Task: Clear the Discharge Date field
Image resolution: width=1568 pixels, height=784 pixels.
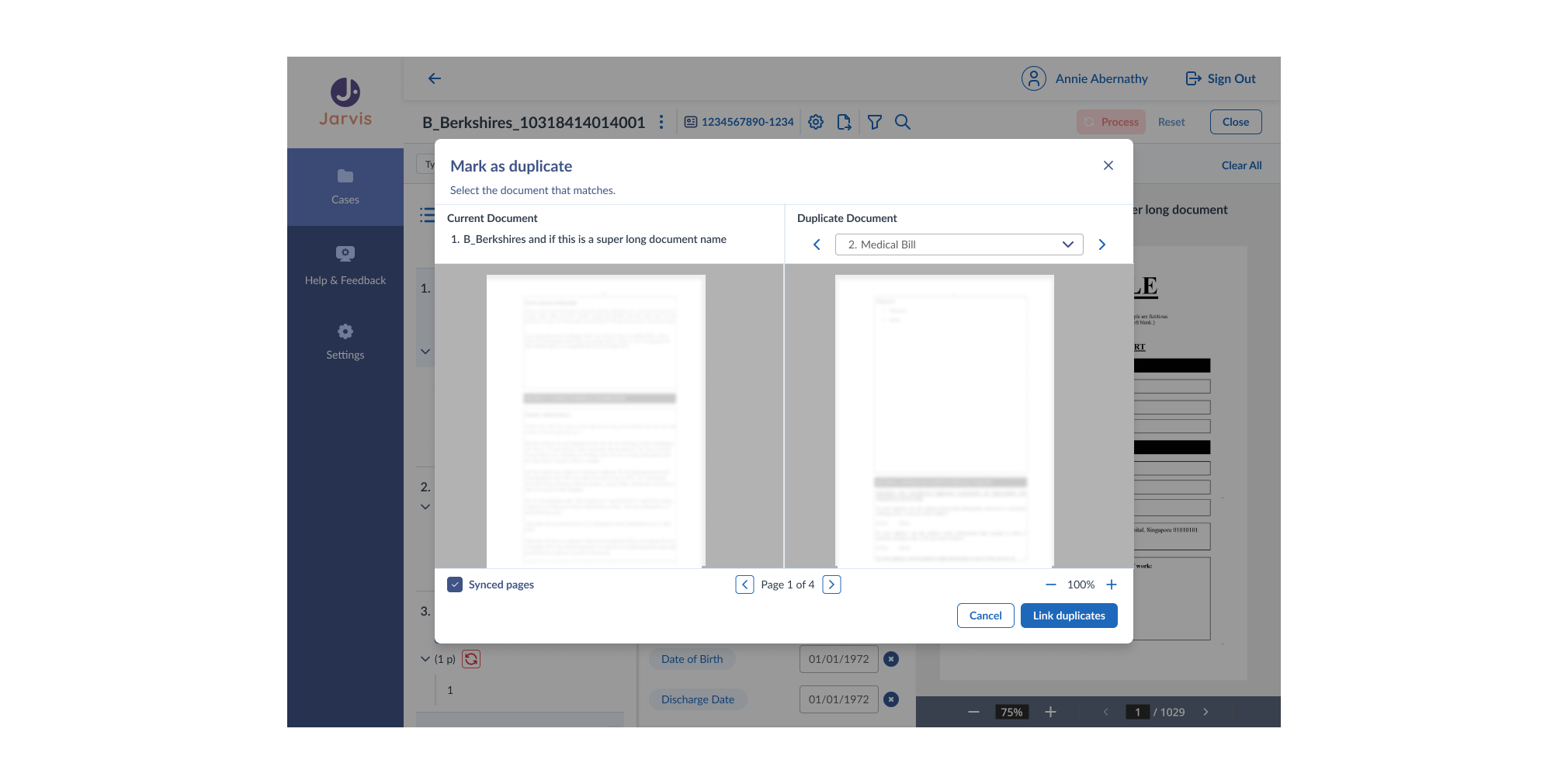Action: click(891, 699)
